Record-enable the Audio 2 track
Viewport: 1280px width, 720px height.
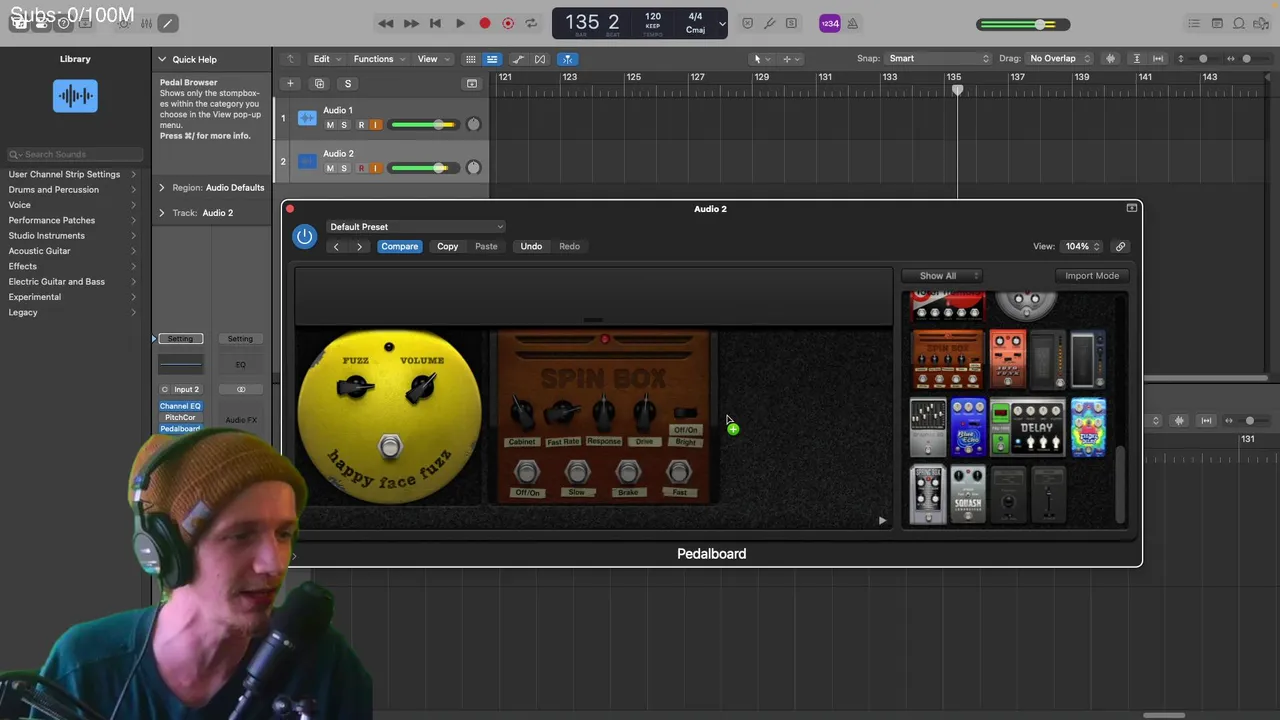pos(361,168)
